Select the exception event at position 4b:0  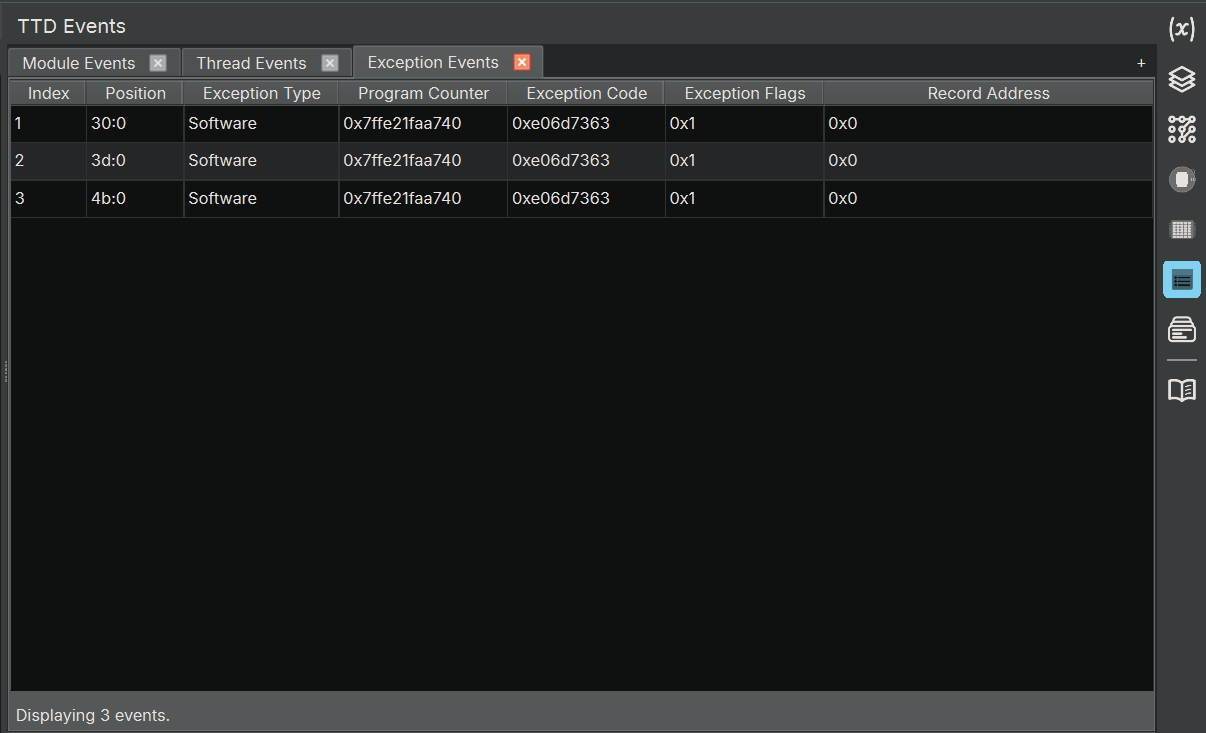(135, 198)
